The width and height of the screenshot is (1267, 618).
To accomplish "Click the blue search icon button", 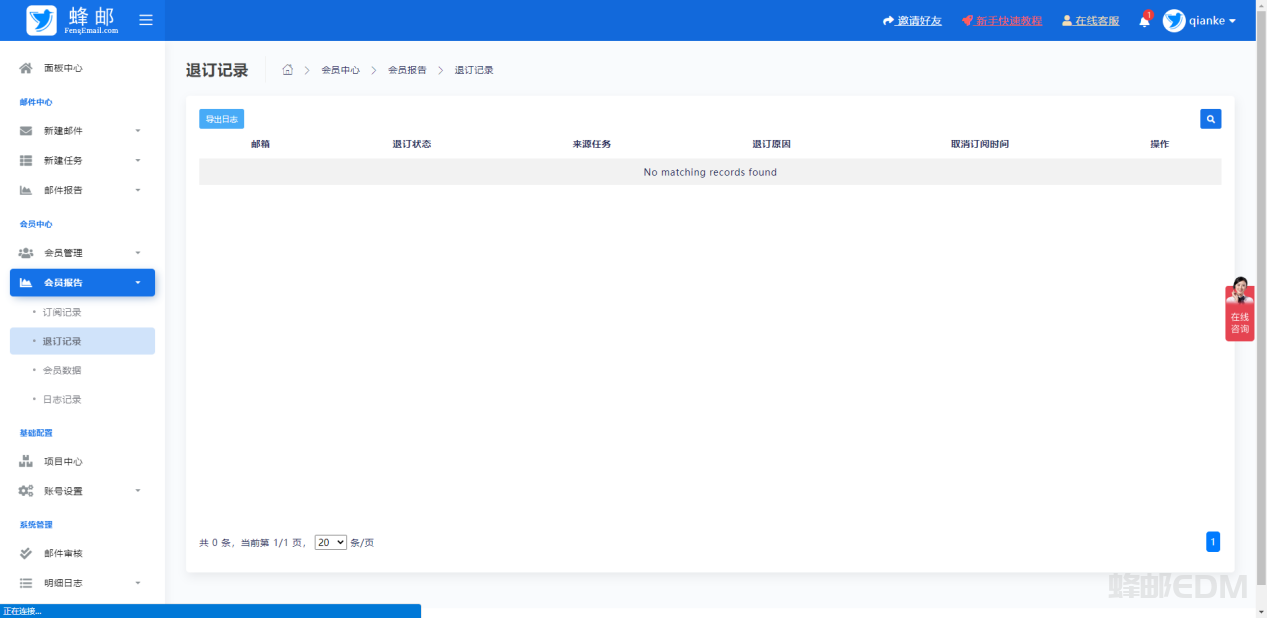I will (x=1210, y=119).
